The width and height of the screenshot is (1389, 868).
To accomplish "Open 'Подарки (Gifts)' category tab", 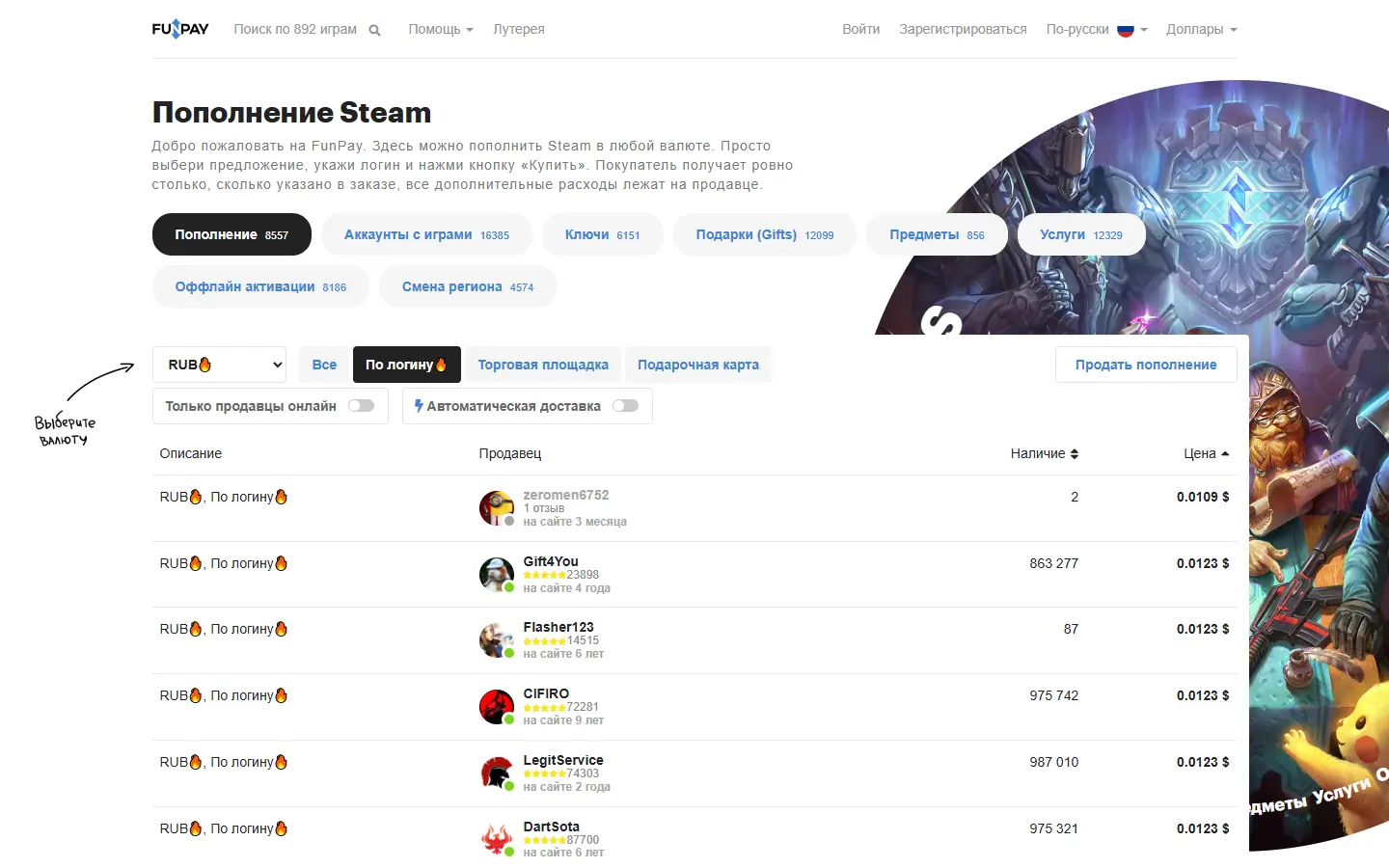I will click(x=765, y=234).
